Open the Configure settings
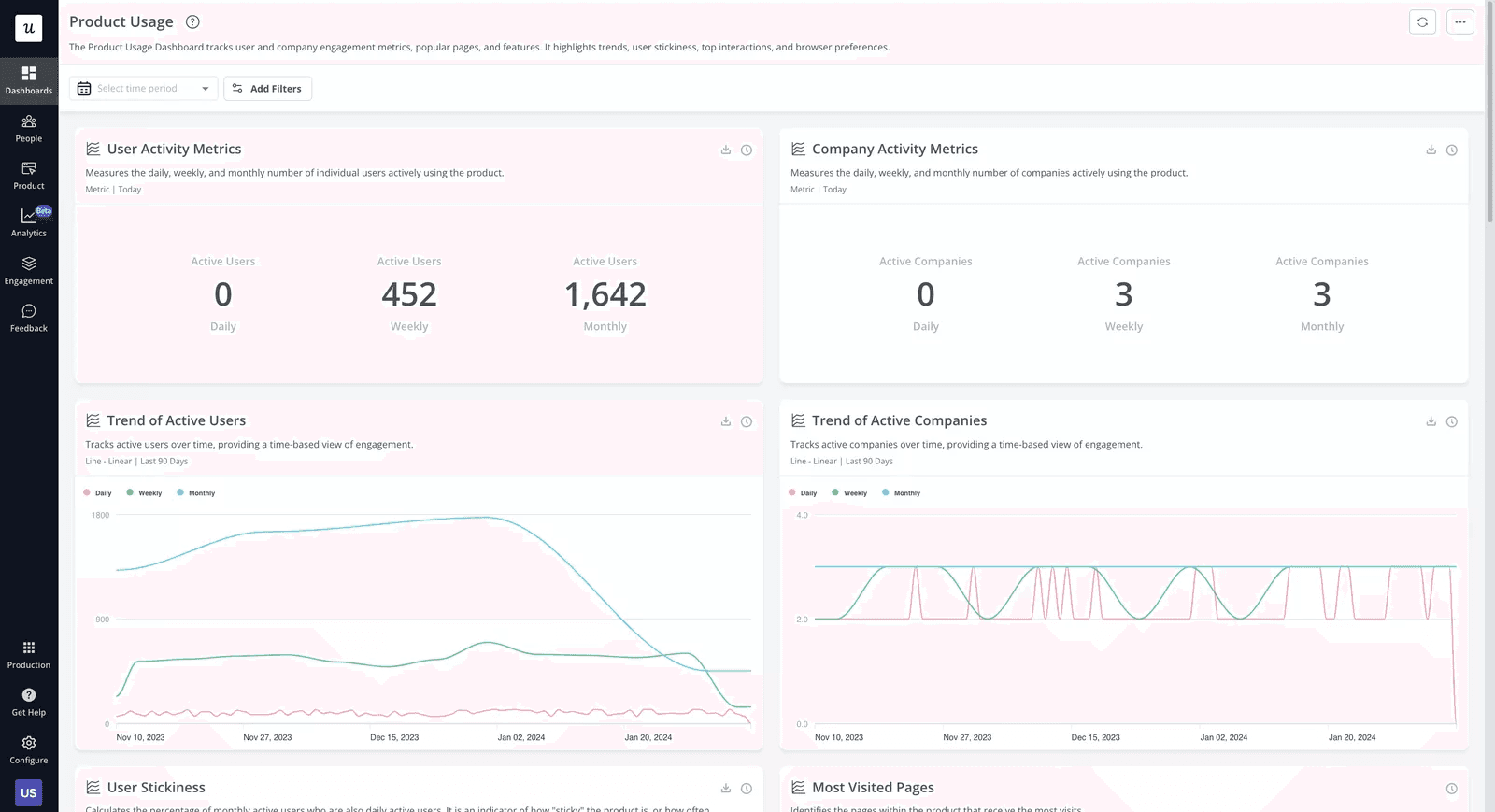 click(x=29, y=750)
